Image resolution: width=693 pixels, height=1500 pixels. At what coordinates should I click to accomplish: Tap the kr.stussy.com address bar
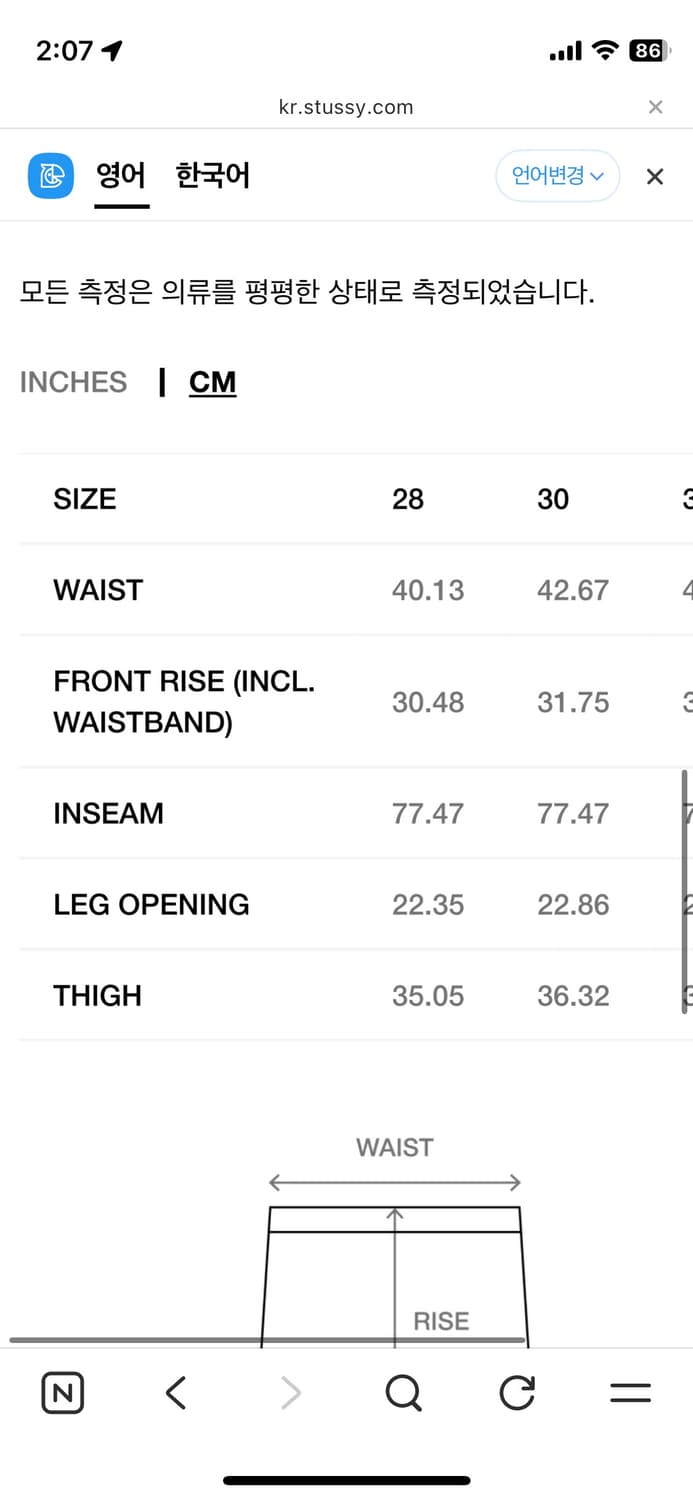tap(346, 107)
